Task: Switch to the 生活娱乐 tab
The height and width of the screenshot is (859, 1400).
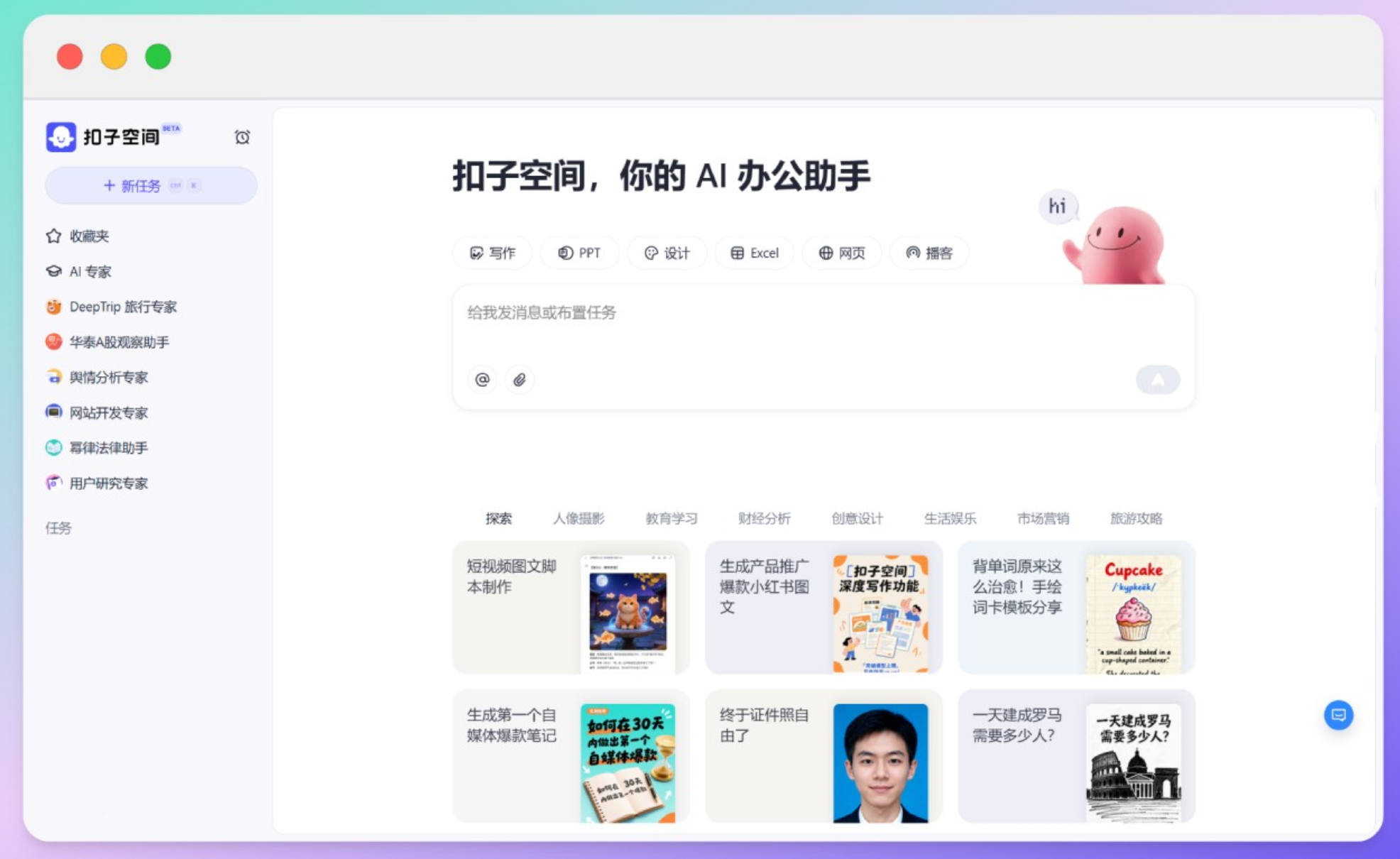Action: point(950,518)
